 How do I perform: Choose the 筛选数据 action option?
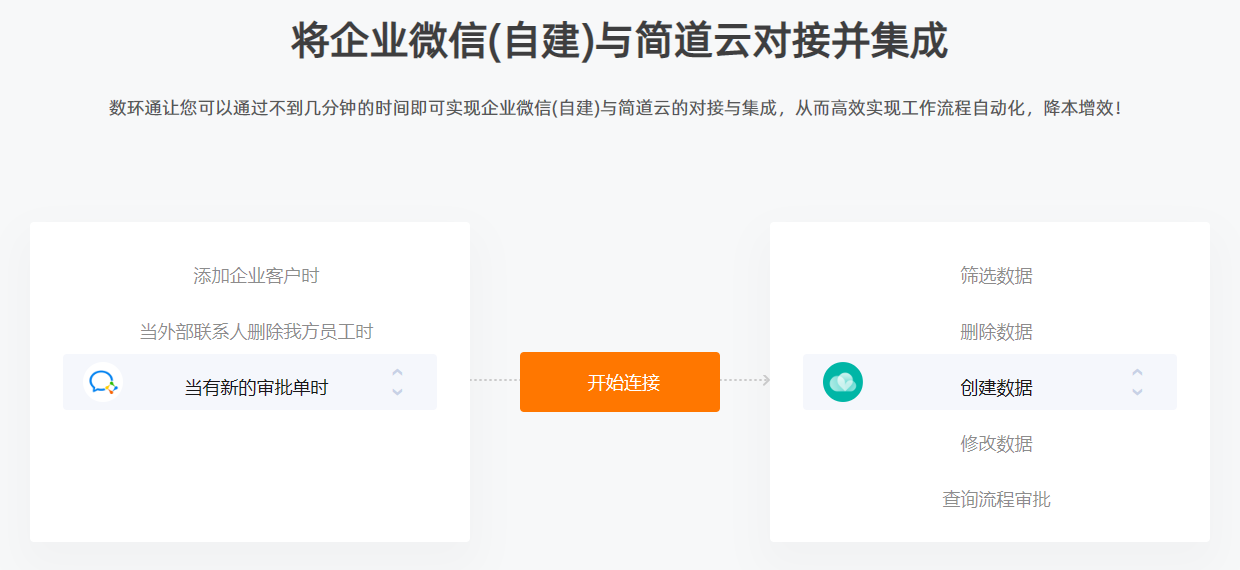coord(996,276)
